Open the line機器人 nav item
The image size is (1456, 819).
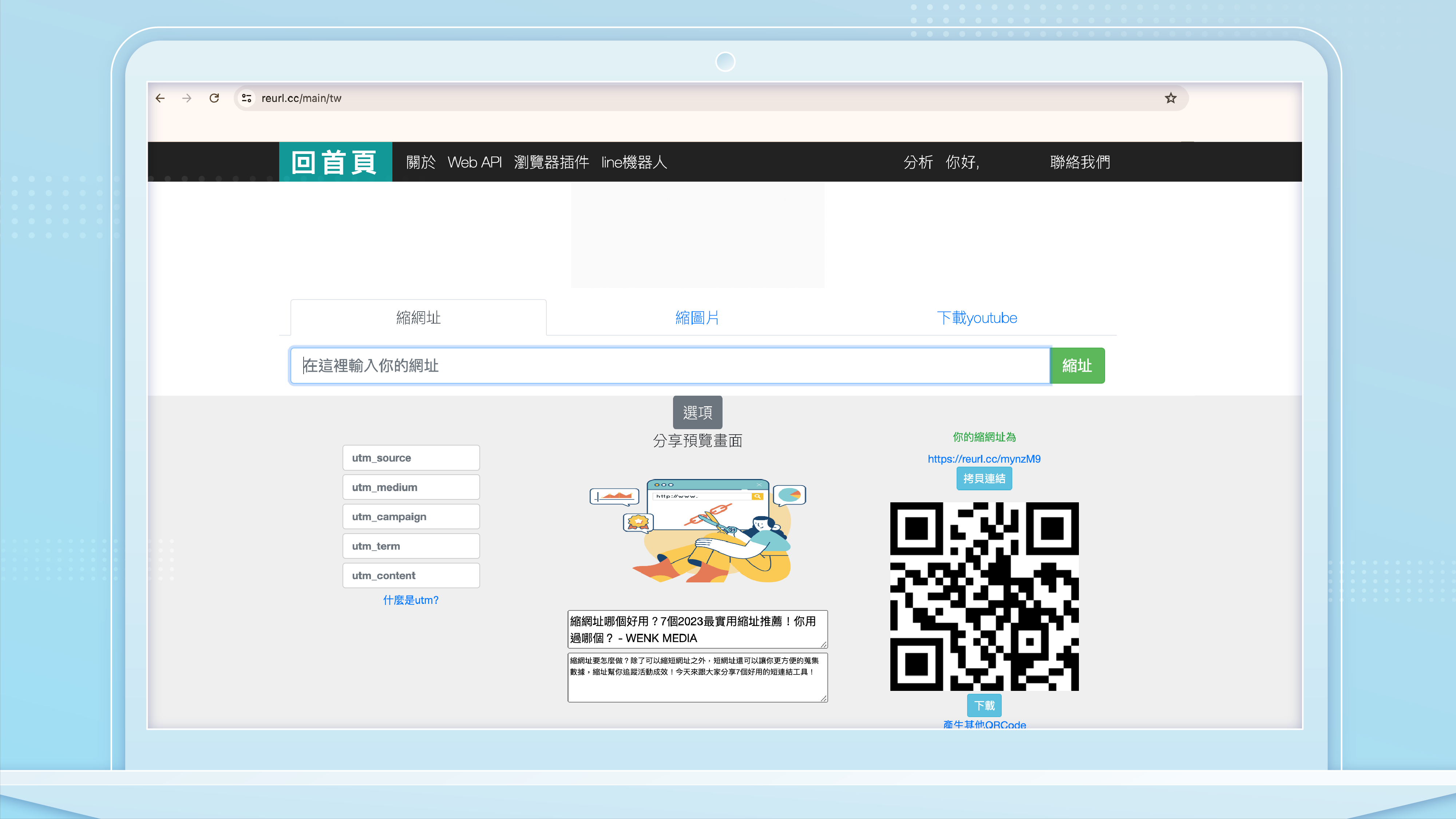pyautogui.click(x=634, y=162)
